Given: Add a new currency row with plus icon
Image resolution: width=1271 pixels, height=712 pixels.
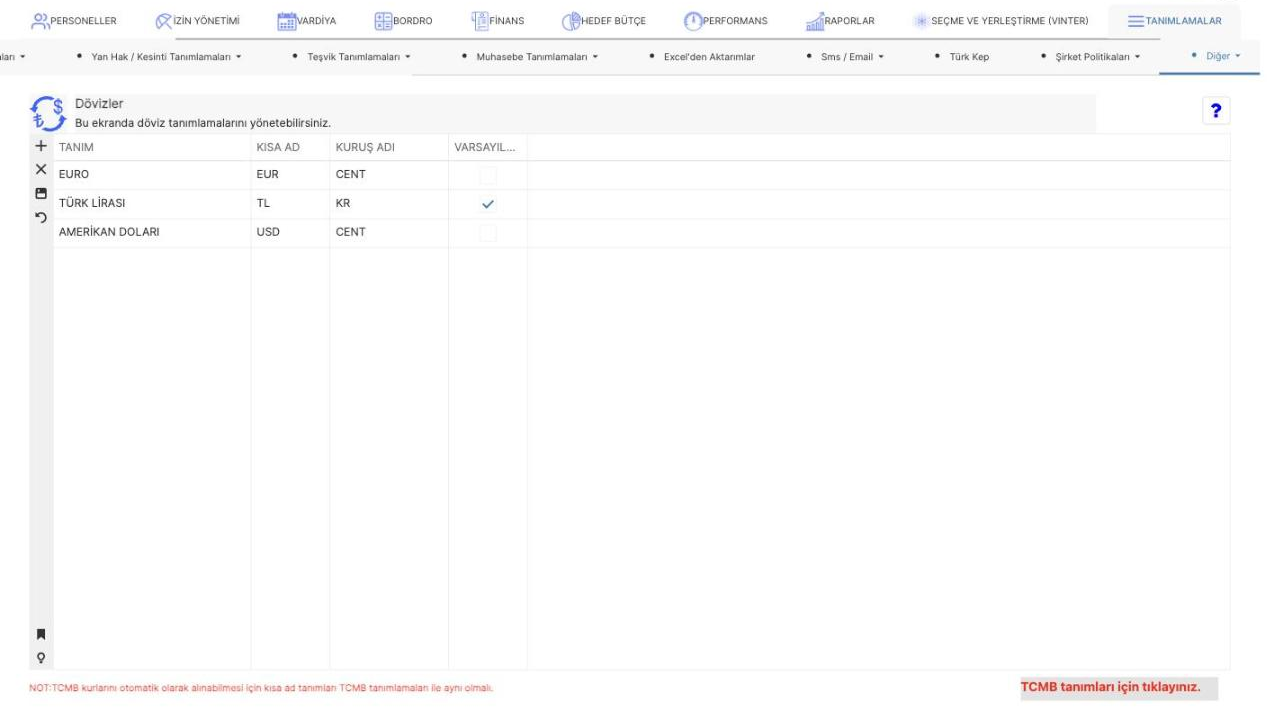Looking at the screenshot, I should click(41, 147).
